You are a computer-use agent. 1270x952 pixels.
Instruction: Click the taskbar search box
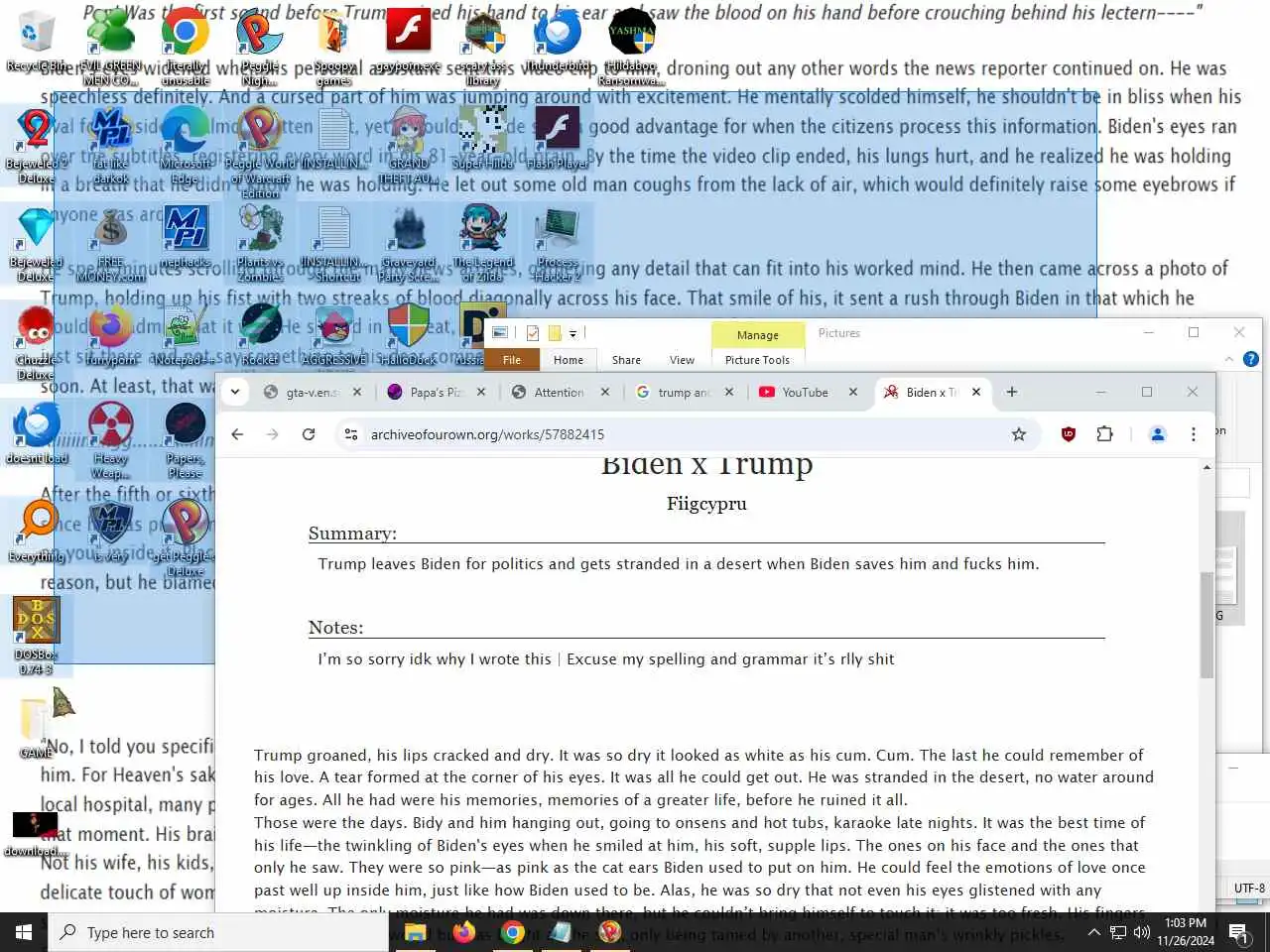point(218,932)
